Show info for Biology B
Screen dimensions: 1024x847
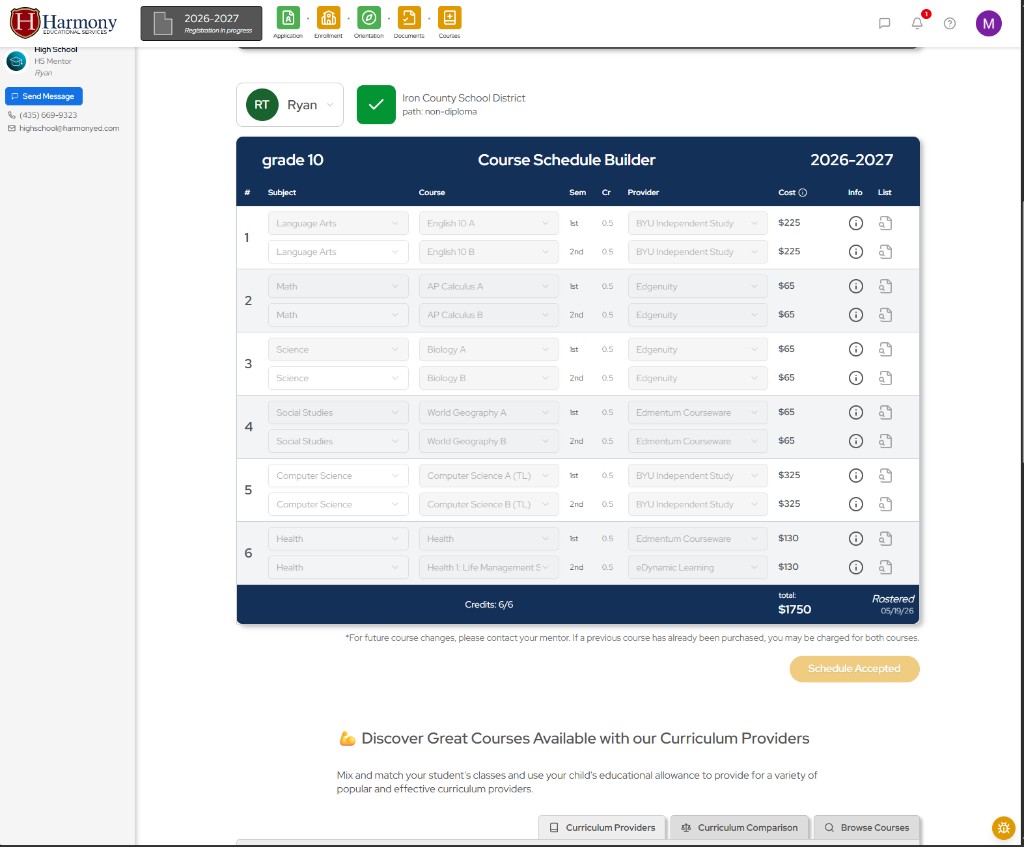point(856,378)
